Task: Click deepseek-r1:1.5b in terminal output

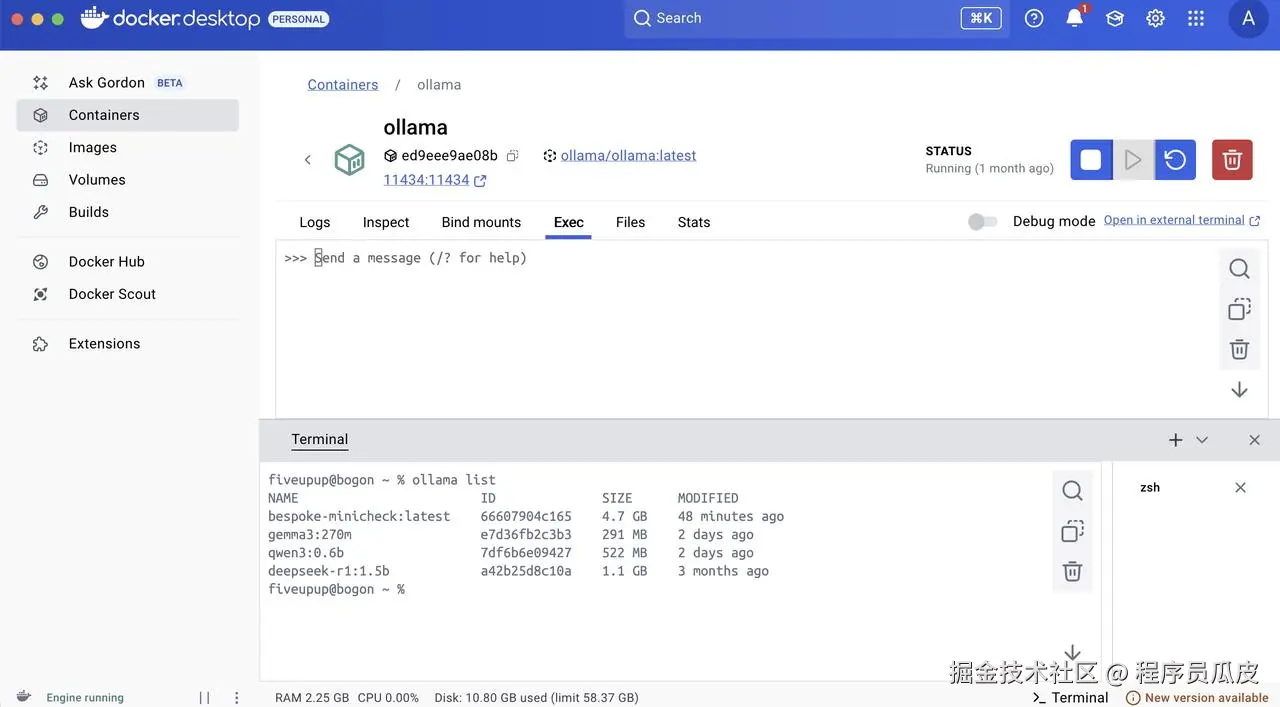Action: 329,571
